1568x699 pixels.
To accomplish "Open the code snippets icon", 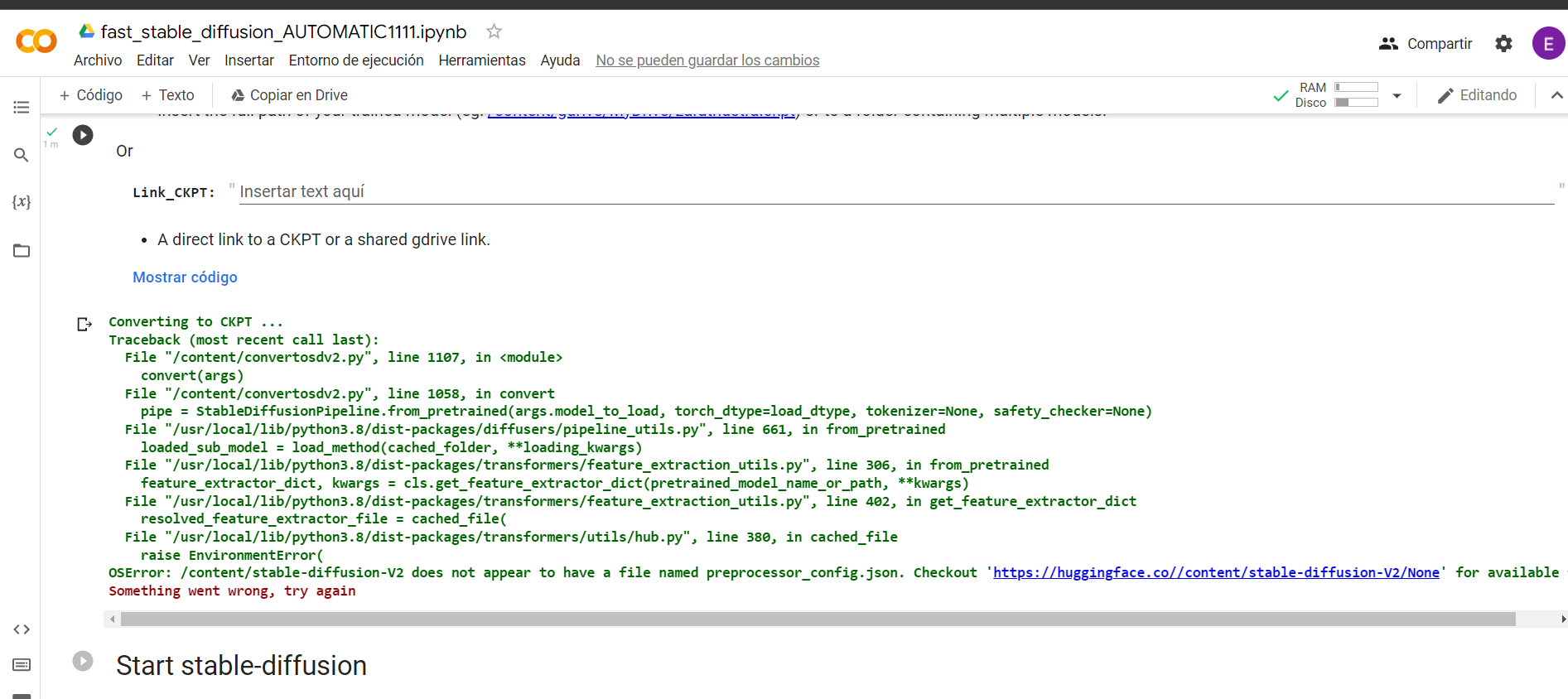I will [x=22, y=629].
